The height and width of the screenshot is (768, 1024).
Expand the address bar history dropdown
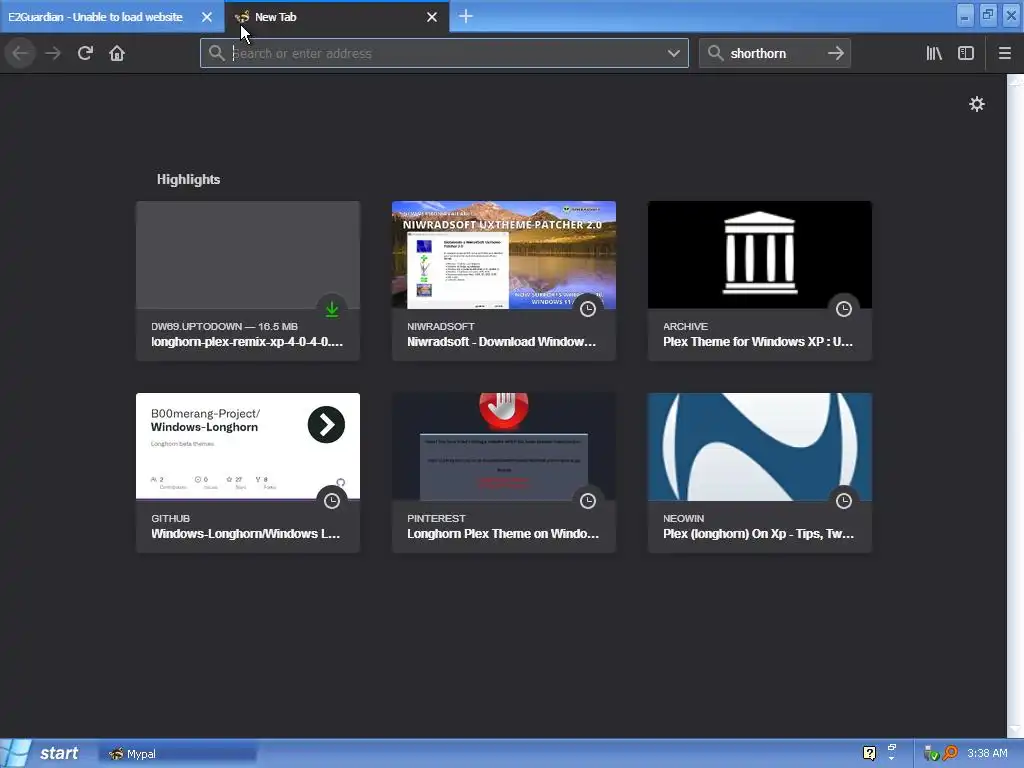[x=673, y=53]
